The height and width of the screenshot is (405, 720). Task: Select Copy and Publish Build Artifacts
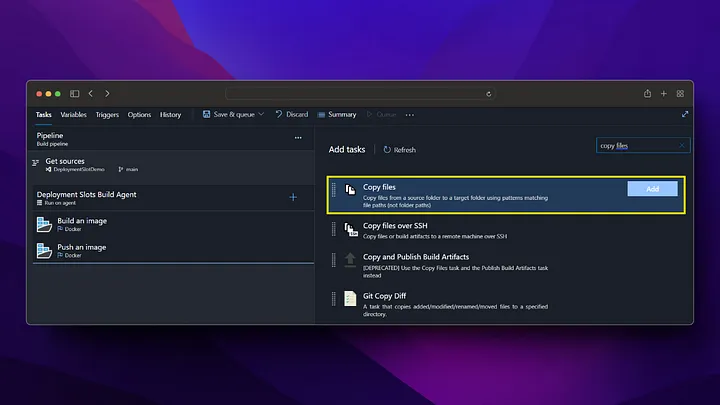[x=506, y=265]
